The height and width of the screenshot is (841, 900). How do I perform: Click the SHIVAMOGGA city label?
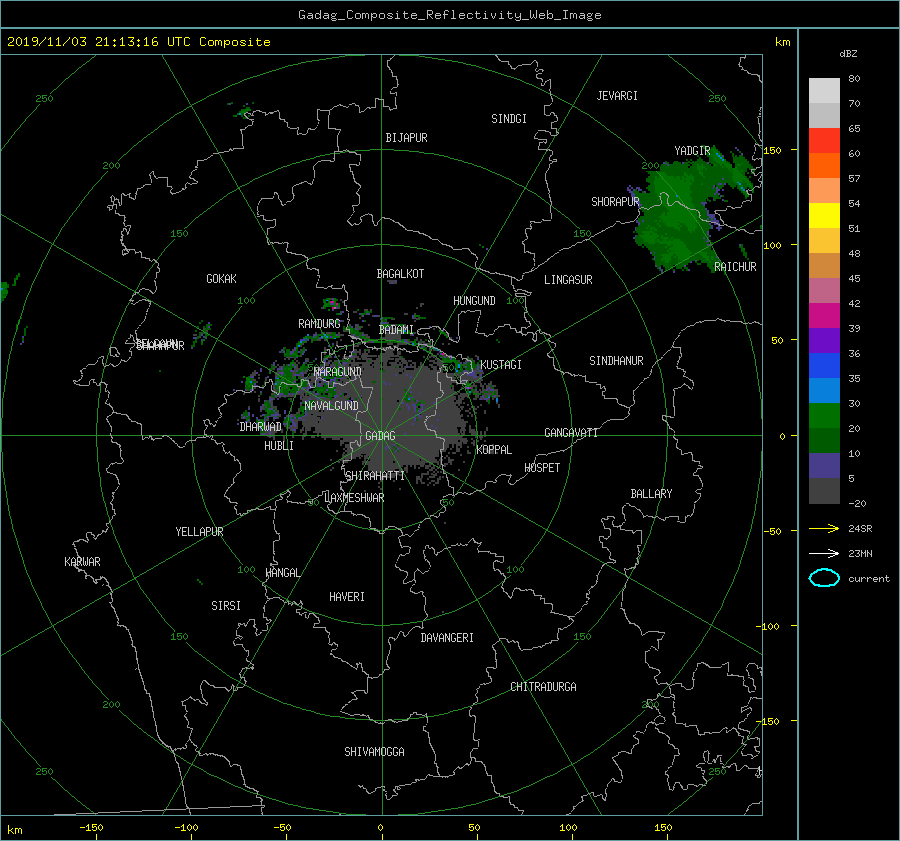pyautogui.click(x=374, y=752)
